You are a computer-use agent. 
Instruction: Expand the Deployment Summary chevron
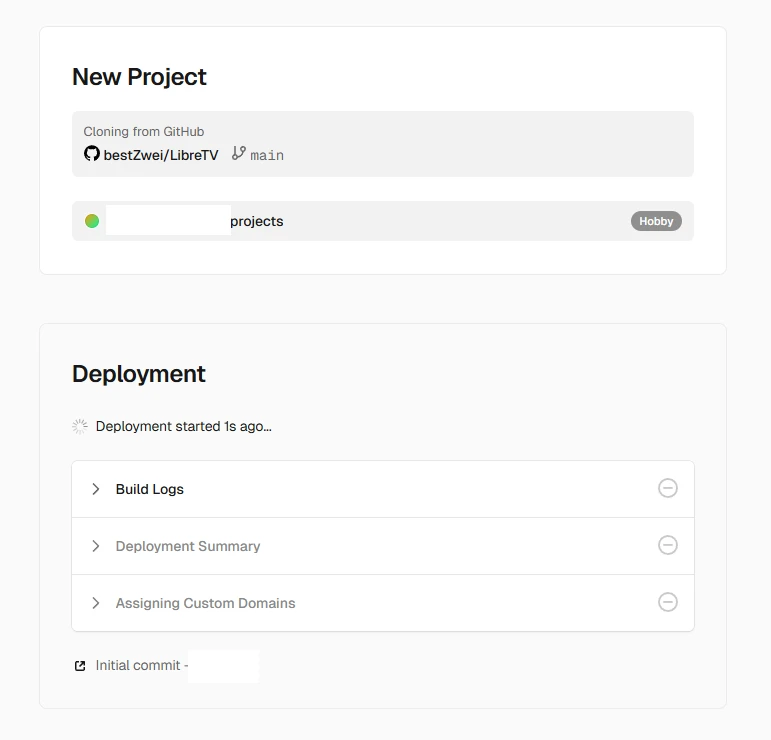[96, 546]
